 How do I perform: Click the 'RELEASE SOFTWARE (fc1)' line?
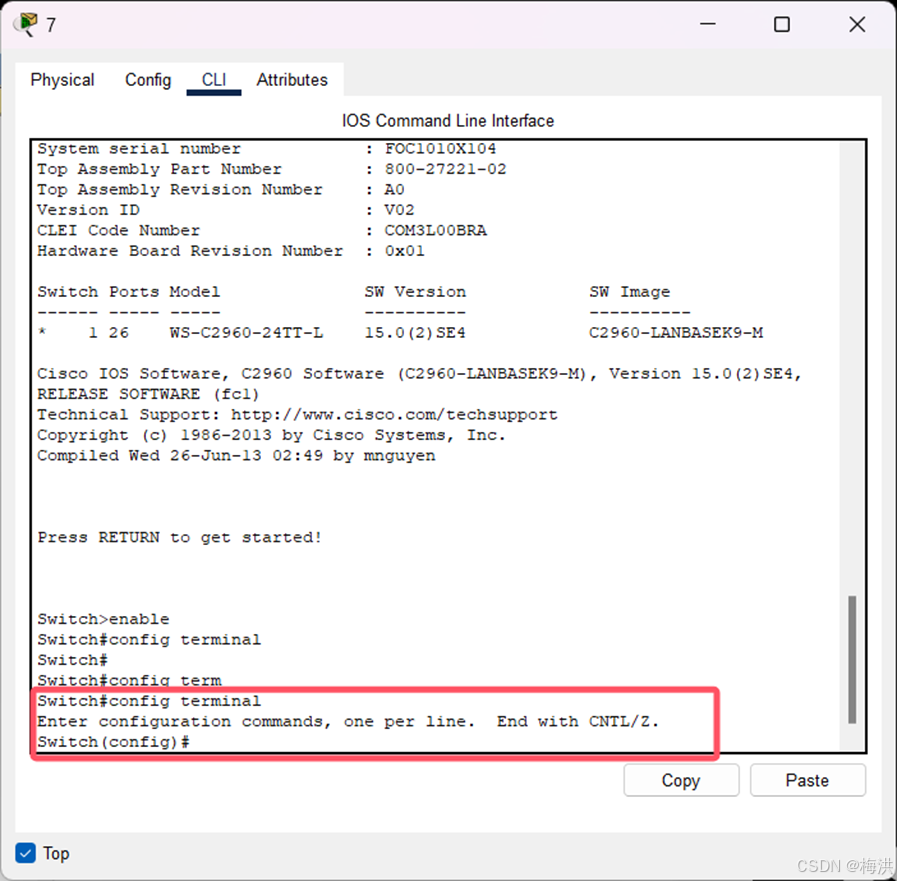[x=148, y=394]
